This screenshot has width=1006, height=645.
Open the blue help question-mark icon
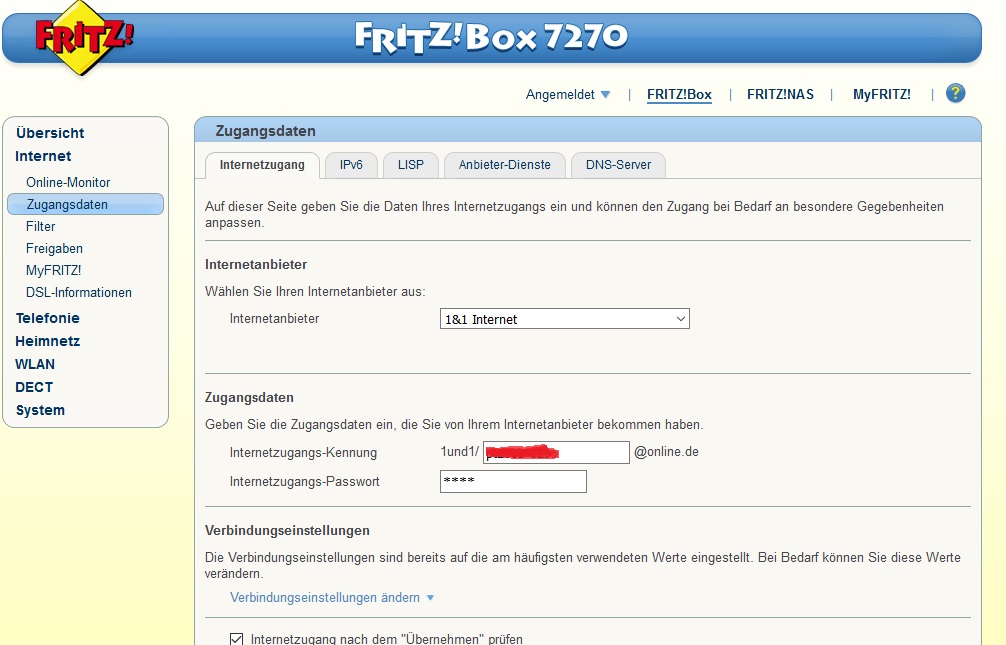[x=955, y=94]
